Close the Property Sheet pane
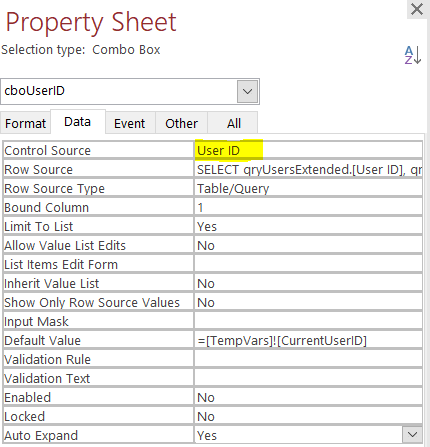This screenshot has width=430, height=447. tap(417, 9)
